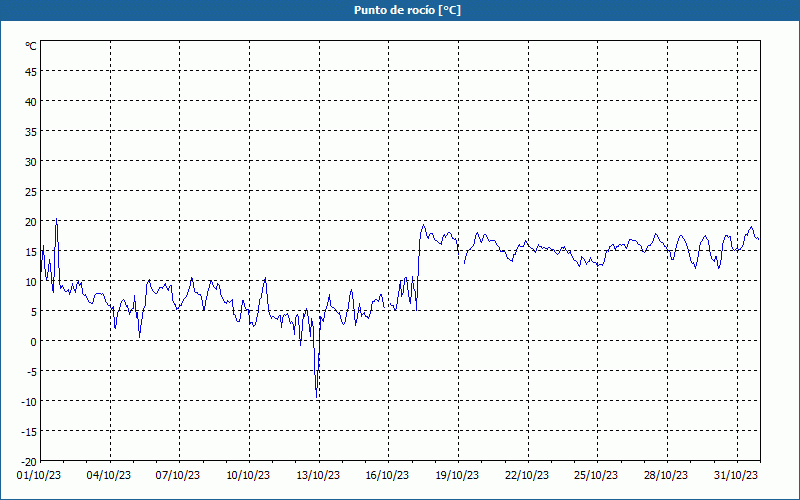Click the -15 value on the y-axis
The width and height of the screenshot is (800, 500).
29,432
